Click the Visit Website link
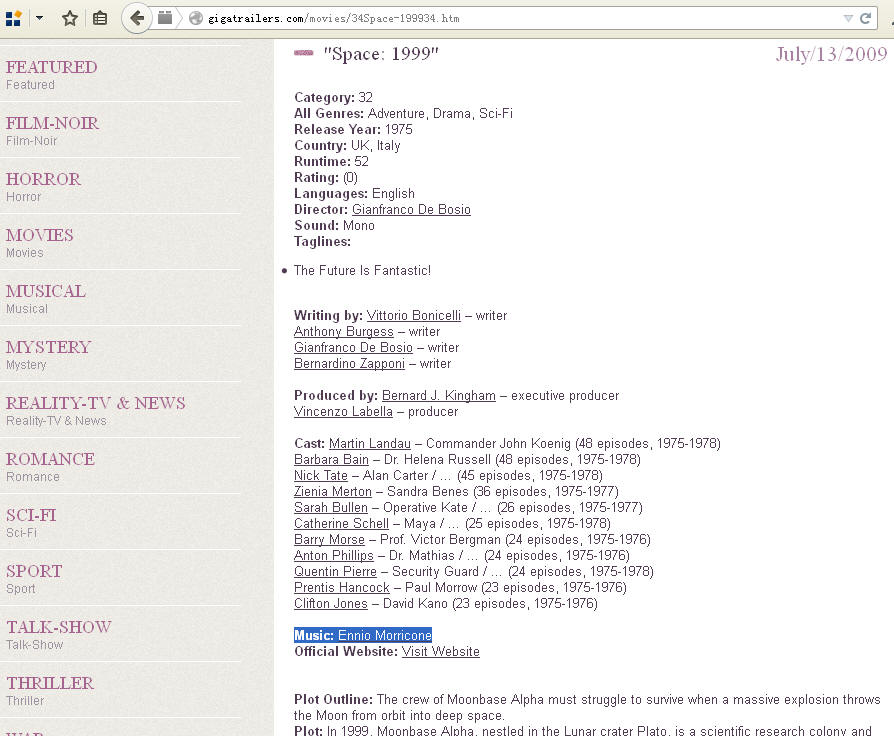 (440, 651)
